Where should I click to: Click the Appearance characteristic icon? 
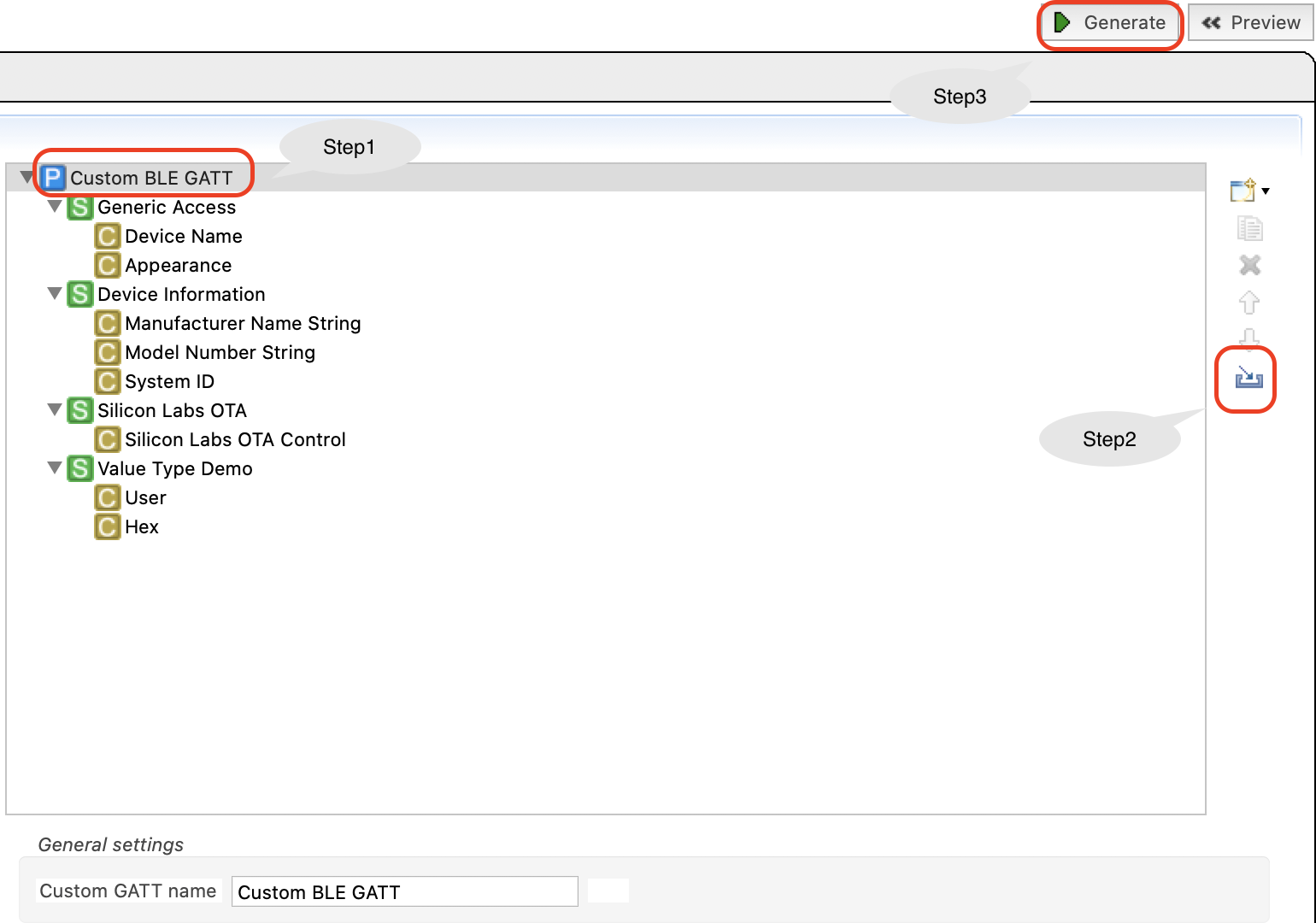108,265
